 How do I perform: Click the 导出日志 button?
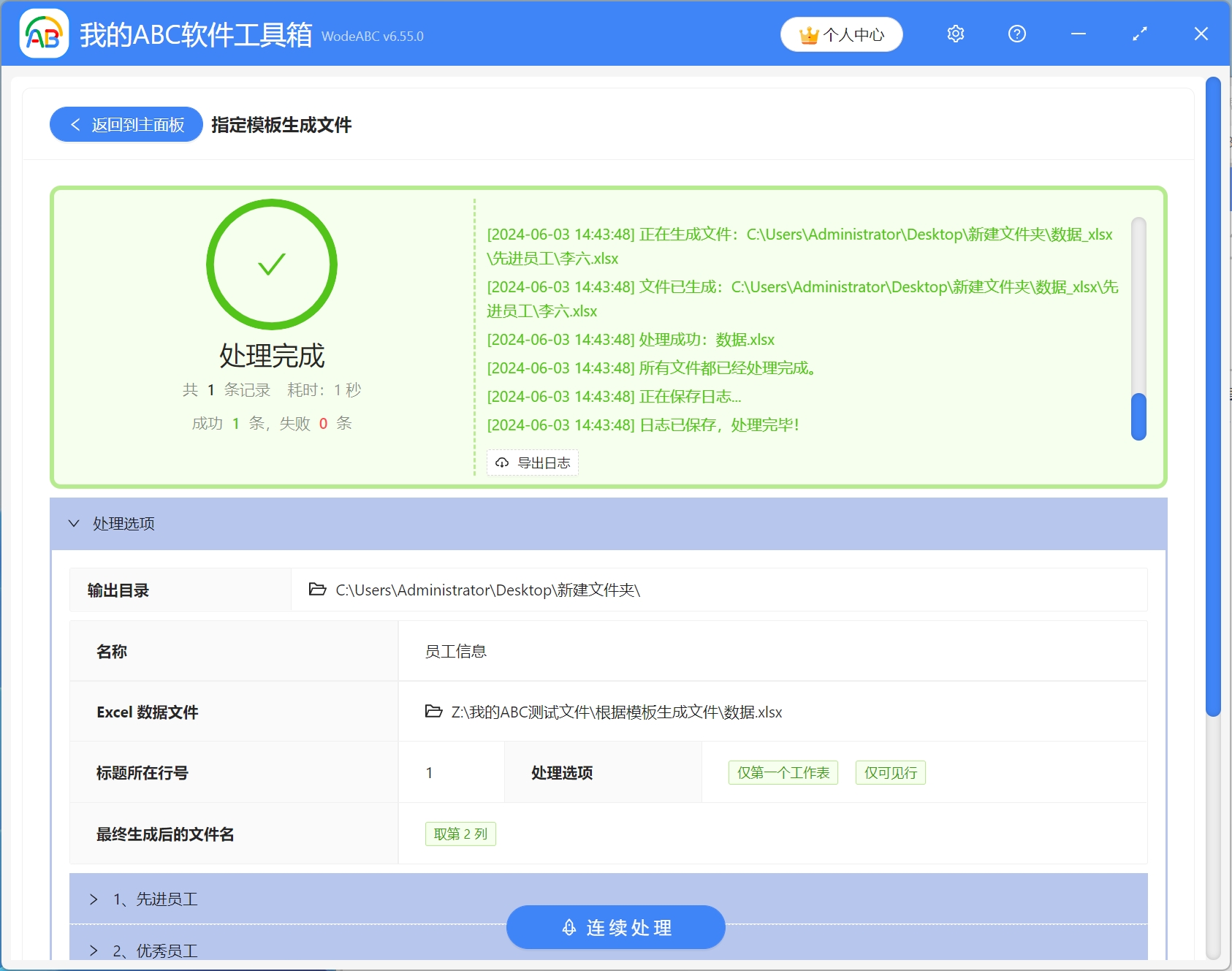tap(532, 462)
